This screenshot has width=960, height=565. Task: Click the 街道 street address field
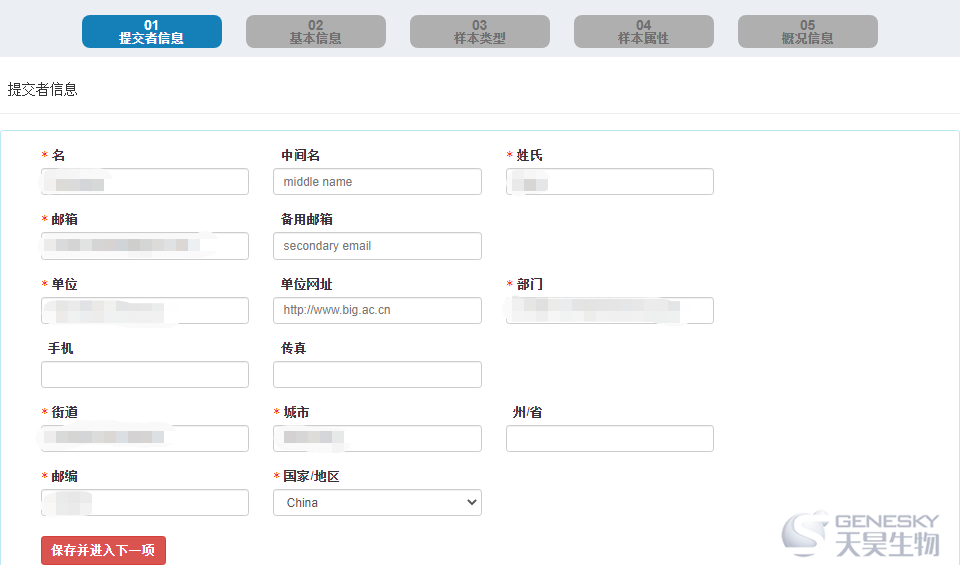pos(145,439)
